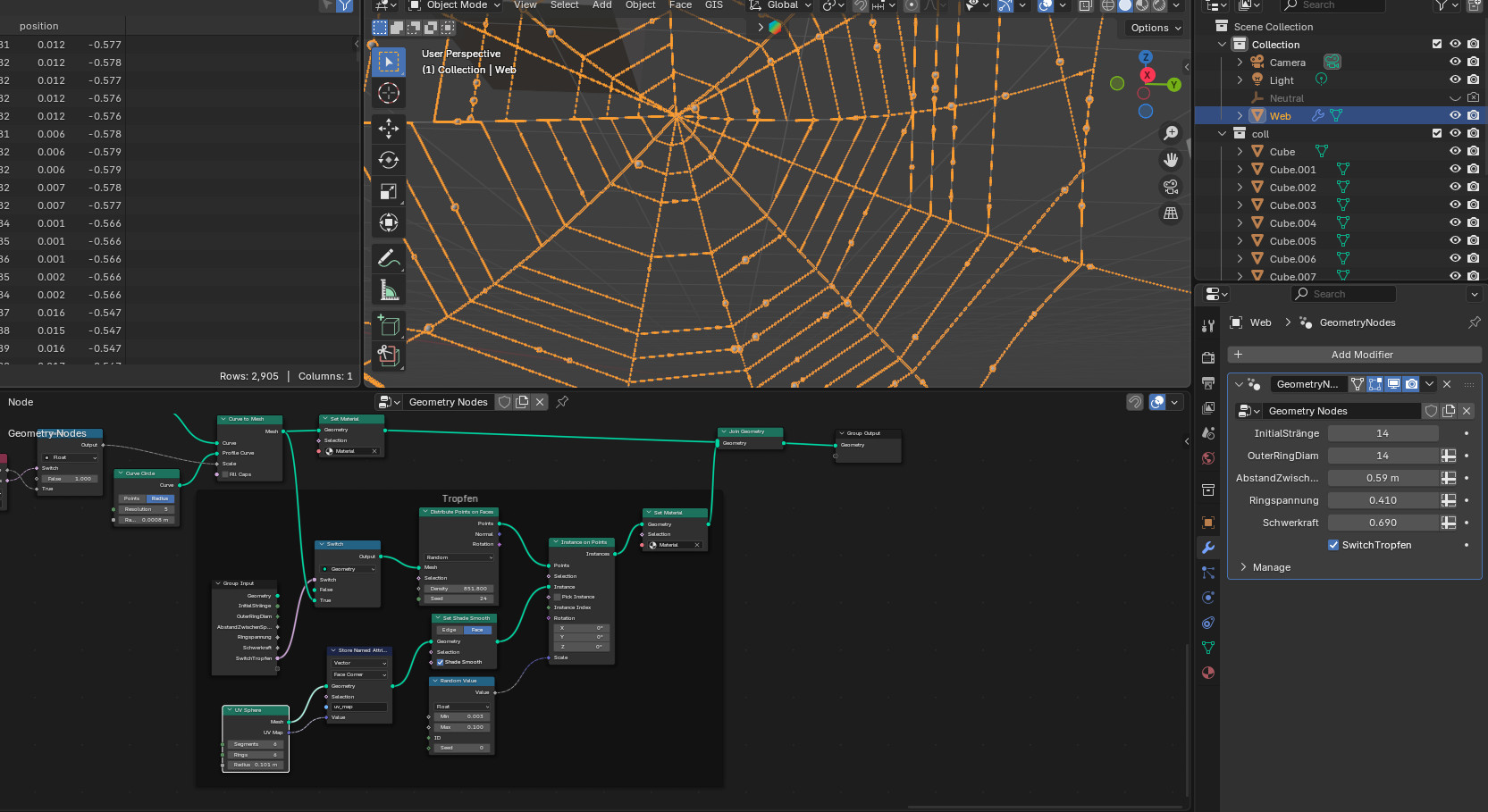Collapse the coll collection in outliner
The width and height of the screenshot is (1488, 812).
coord(1223,134)
